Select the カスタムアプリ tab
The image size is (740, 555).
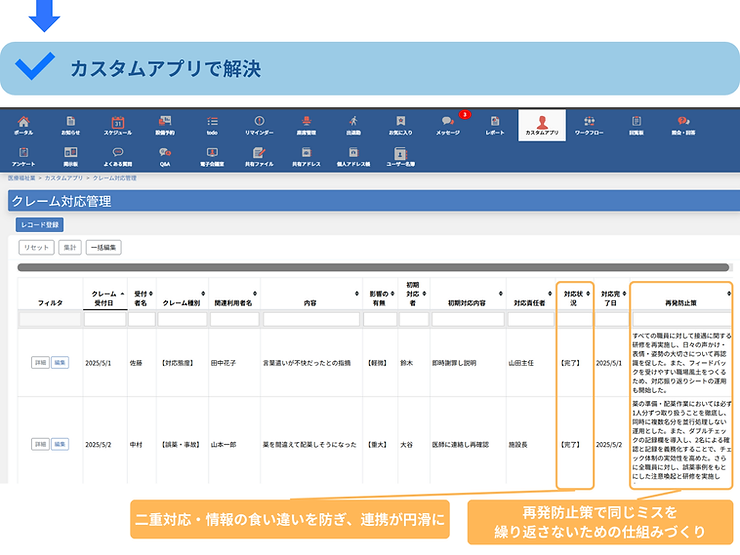[542, 124]
